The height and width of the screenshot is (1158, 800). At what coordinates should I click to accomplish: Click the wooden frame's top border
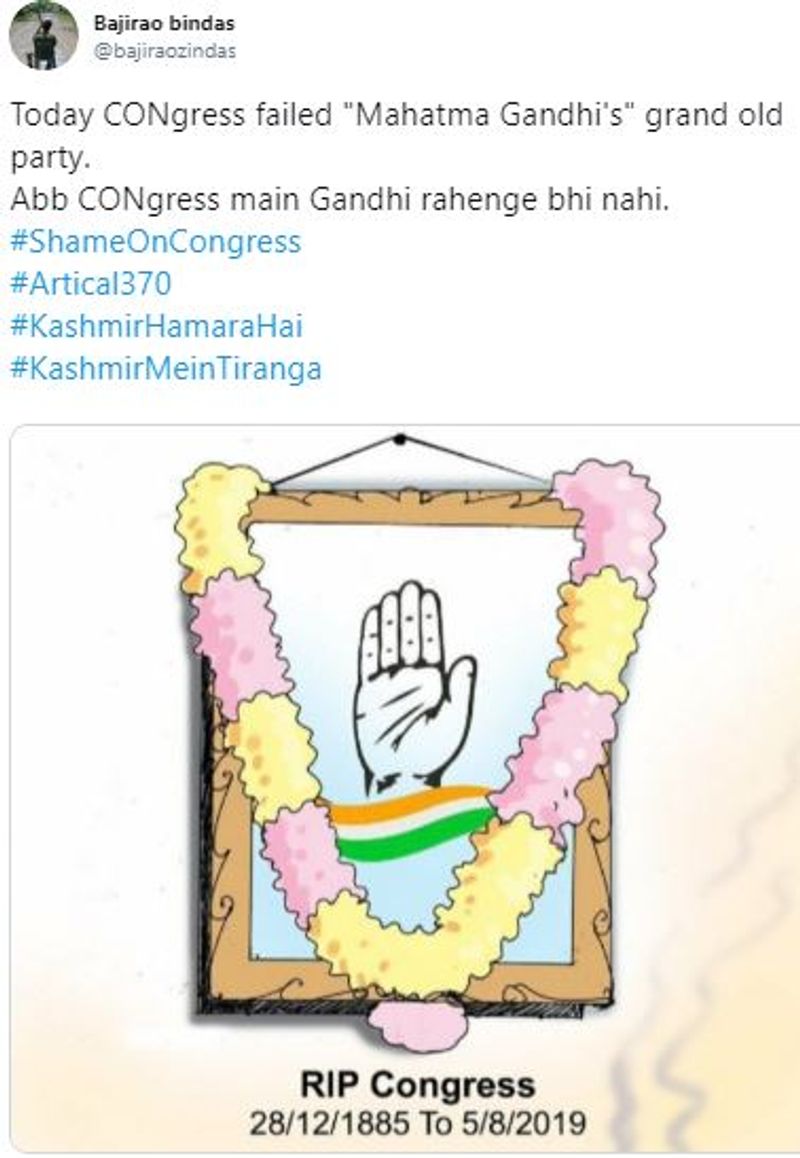[414, 507]
